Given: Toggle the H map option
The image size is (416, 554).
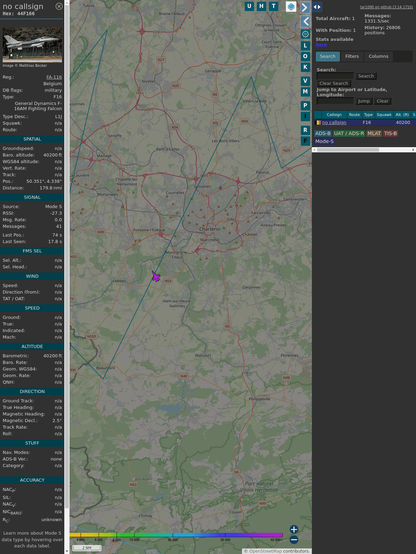Looking at the screenshot, I should (261, 6).
